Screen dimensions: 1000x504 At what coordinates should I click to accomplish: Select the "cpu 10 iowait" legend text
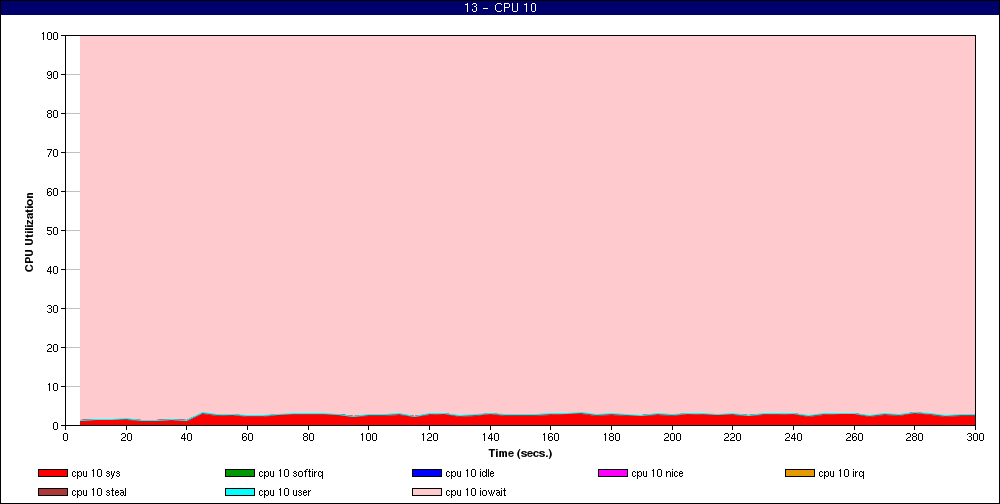pyautogui.click(x=476, y=492)
